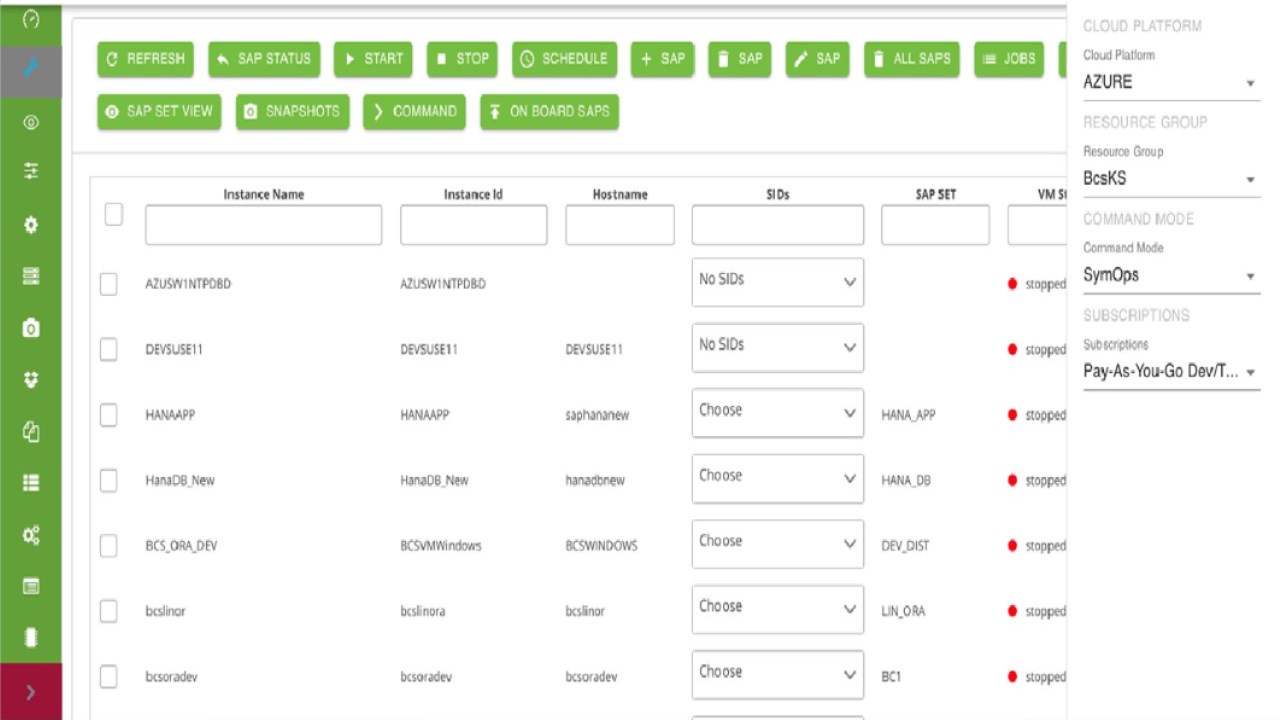
Task: Expand the sidebar with the red arrow
Action: coord(30,691)
